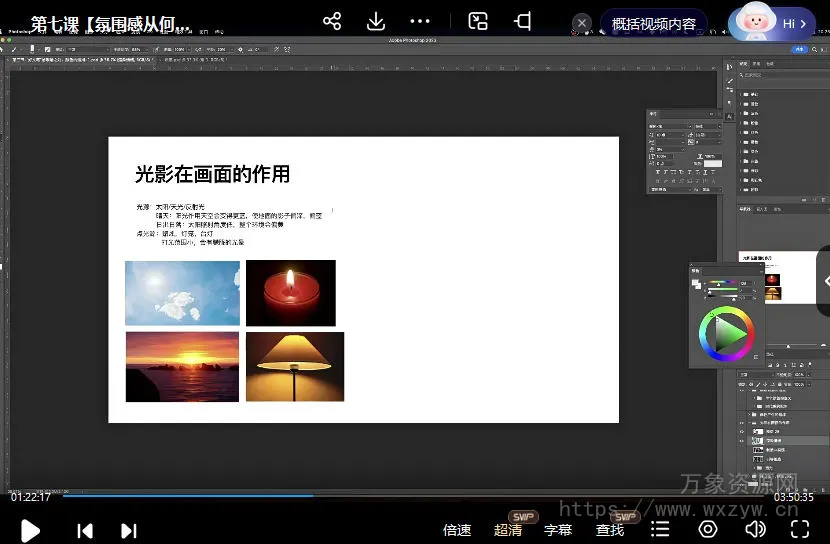Open the three-dot more options menu
Screen dimensions: 830x544
[x=420, y=22]
